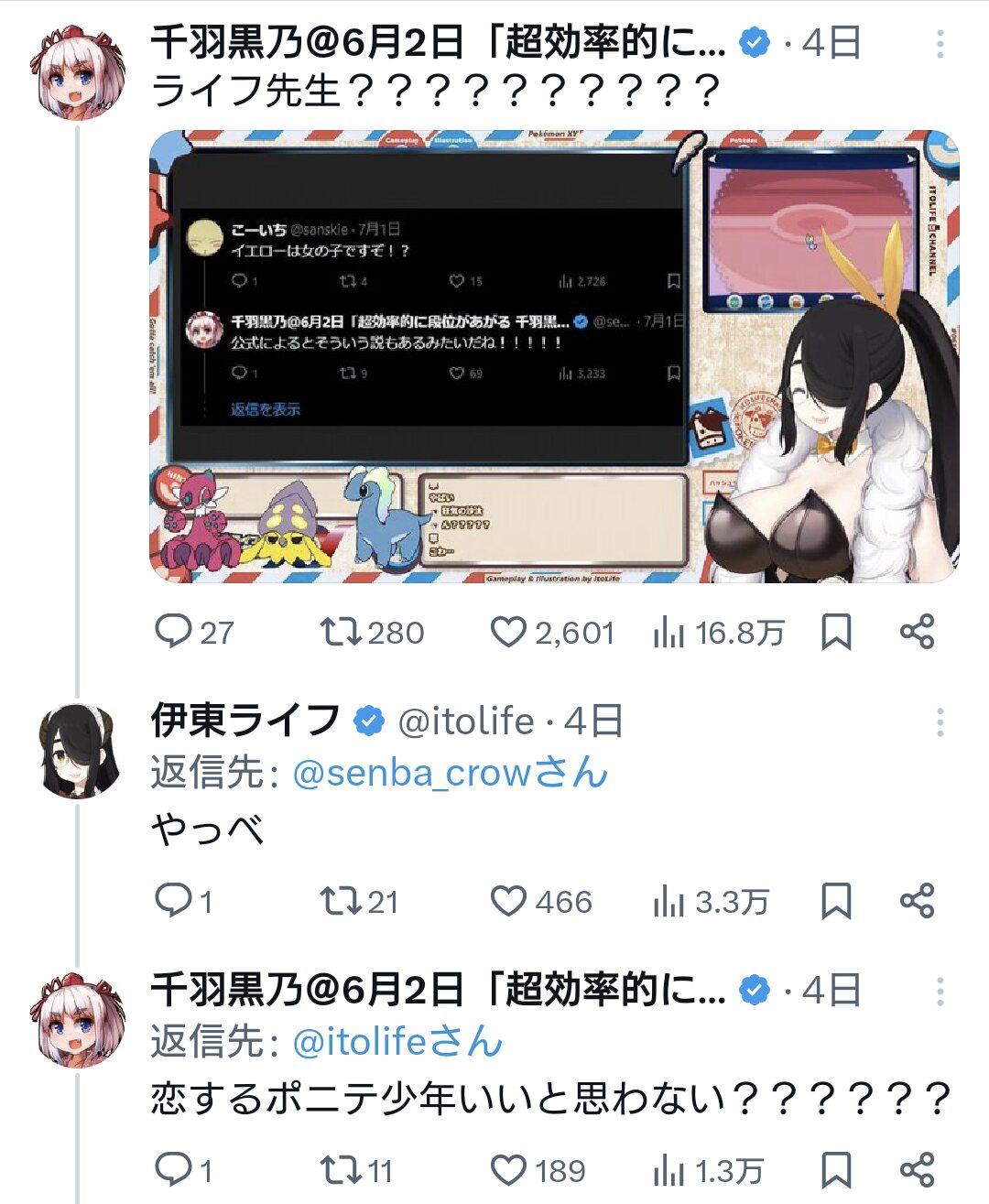This screenshot has width=989, height=1204.
Task: Bookmark the bottom 恋するポニテ少年 tweet
Action: tap(836, 1170)
